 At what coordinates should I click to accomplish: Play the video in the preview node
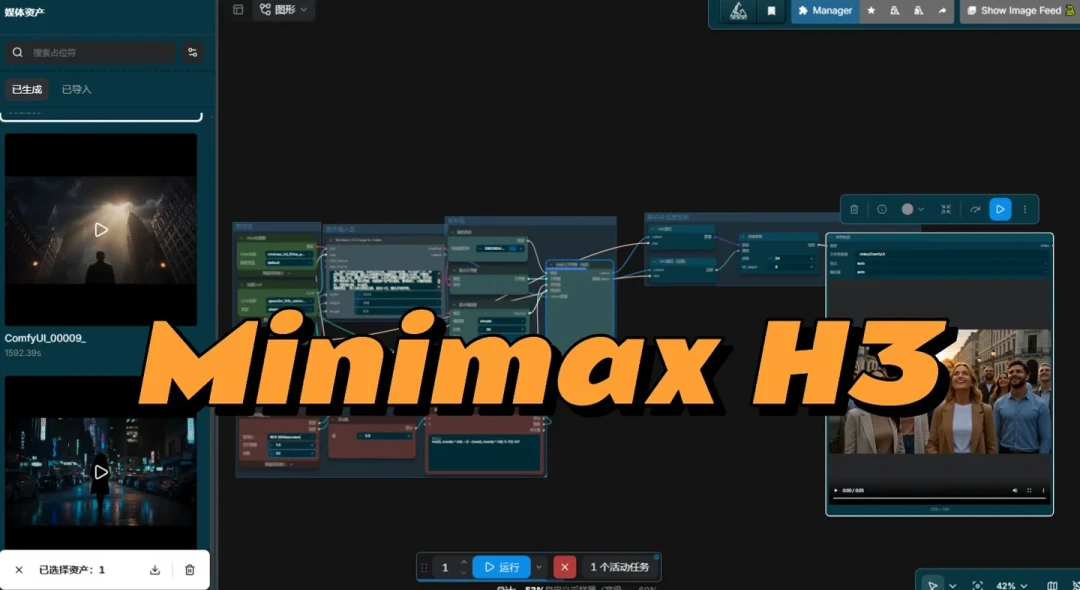pos(836,490)
